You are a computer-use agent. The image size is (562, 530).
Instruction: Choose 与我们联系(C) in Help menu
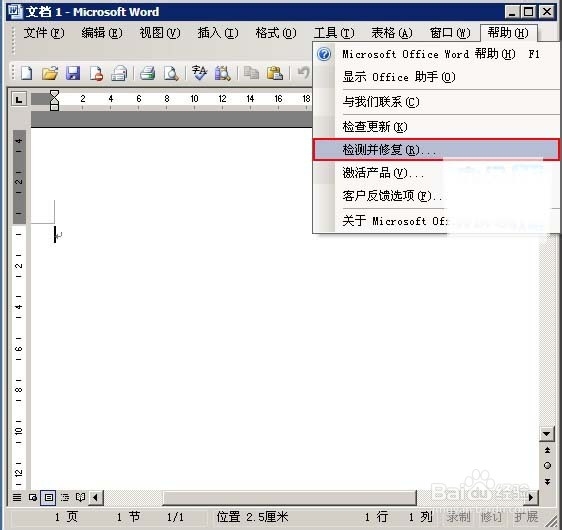click(x=436, y=102)
